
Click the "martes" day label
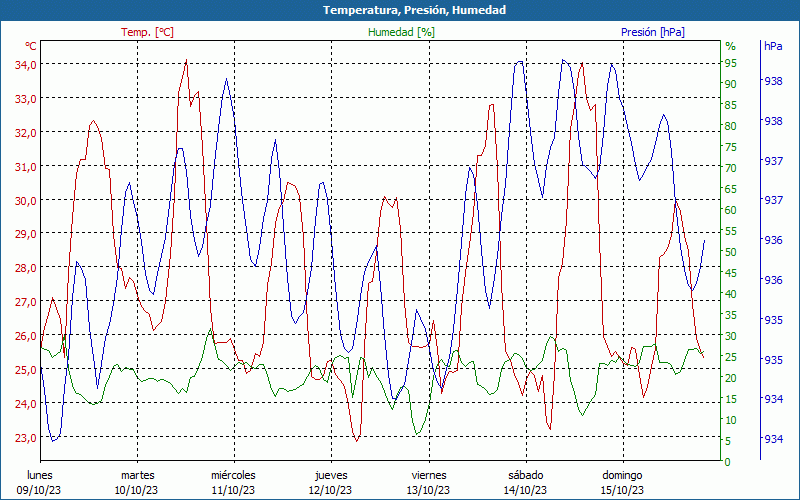tap(137, 475)
